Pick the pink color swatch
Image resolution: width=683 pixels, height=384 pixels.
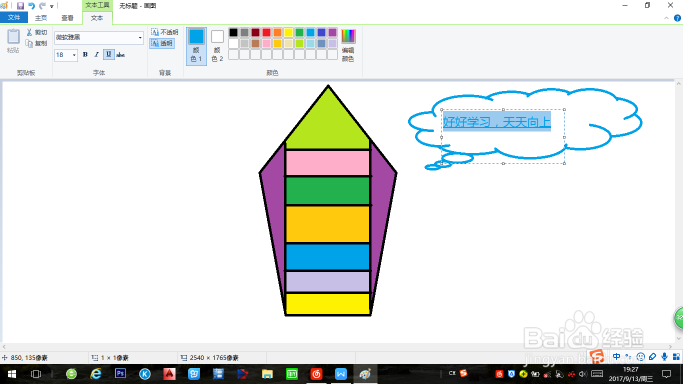pos(266,44)
